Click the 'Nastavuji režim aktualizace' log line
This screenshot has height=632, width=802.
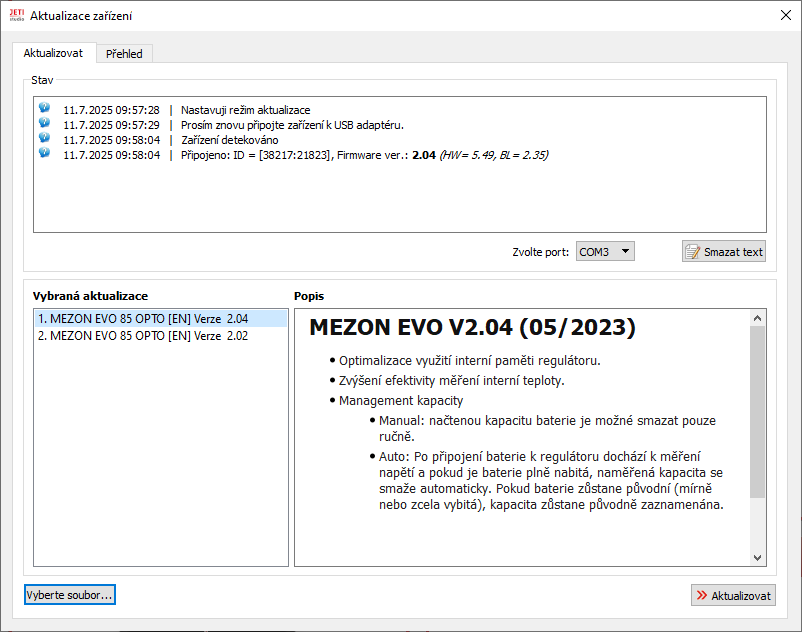[246, 110]
